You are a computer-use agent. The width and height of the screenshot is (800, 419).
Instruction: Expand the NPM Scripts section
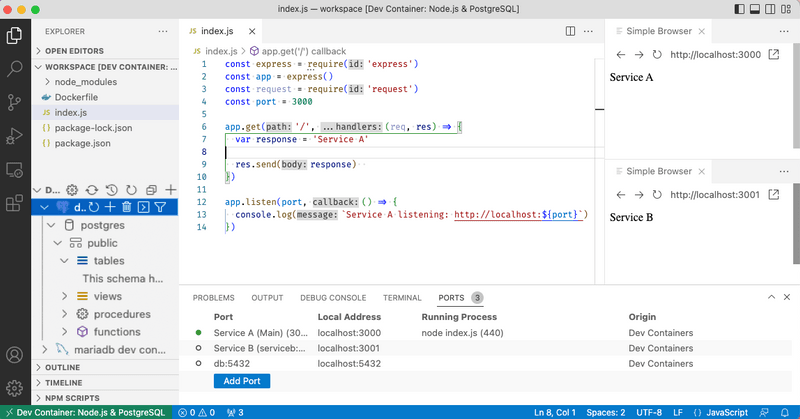click(105, 398)
